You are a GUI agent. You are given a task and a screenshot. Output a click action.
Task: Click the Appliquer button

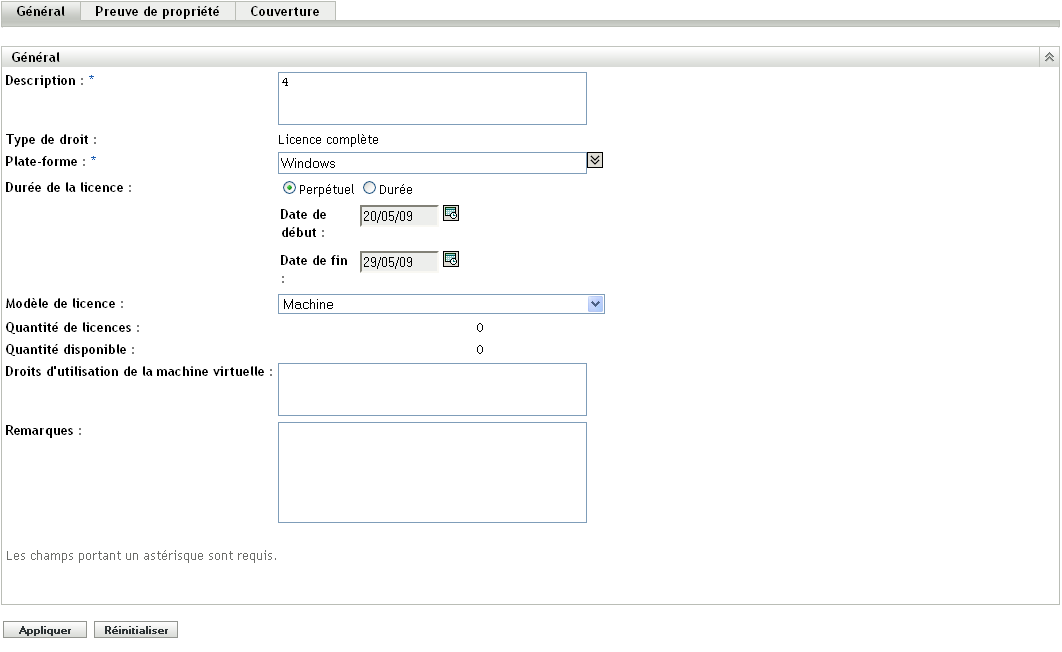pyautogui.click(x=45, y=630)
